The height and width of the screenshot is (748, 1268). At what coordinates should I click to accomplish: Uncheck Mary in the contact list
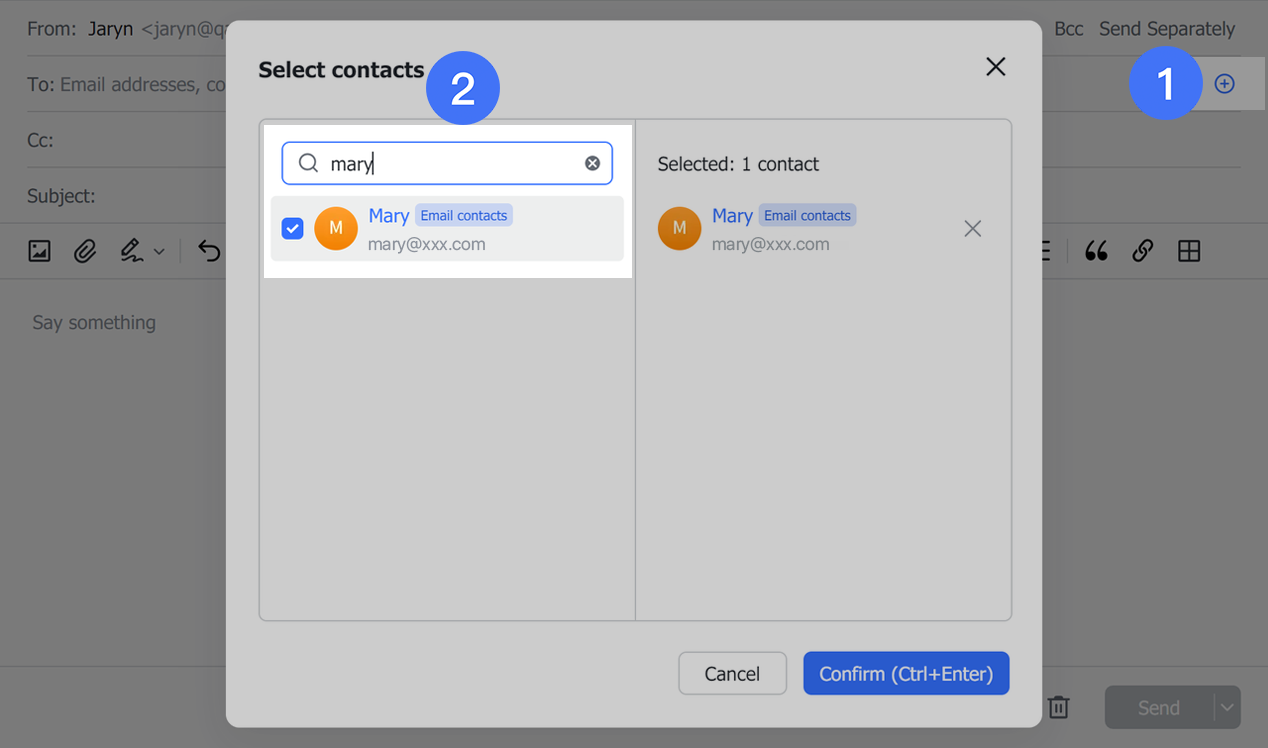point(292,228)
